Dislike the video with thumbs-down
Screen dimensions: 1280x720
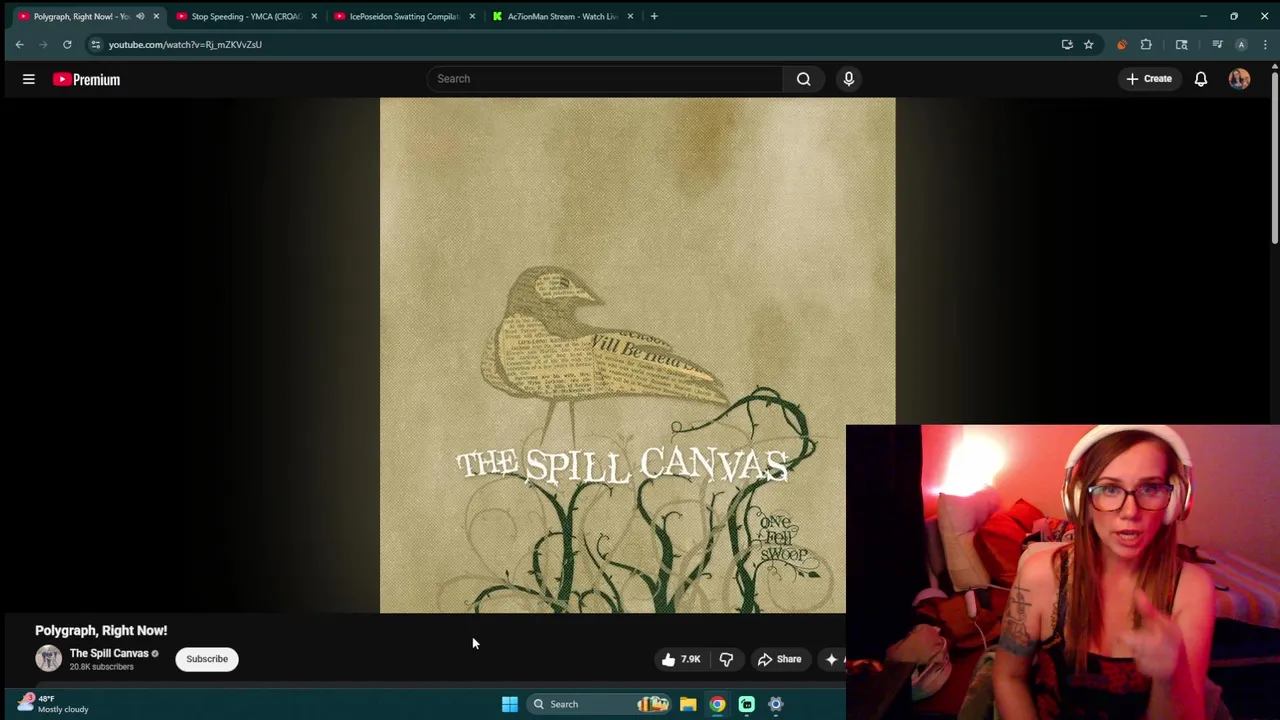coord(726,659)
